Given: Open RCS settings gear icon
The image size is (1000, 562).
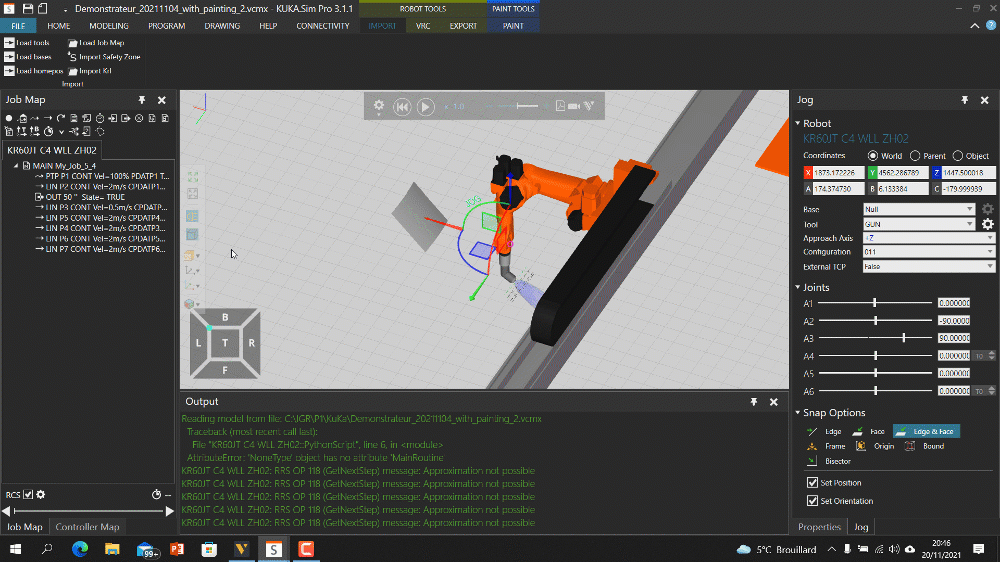Looking at the screenshot, I should (41, 494).
